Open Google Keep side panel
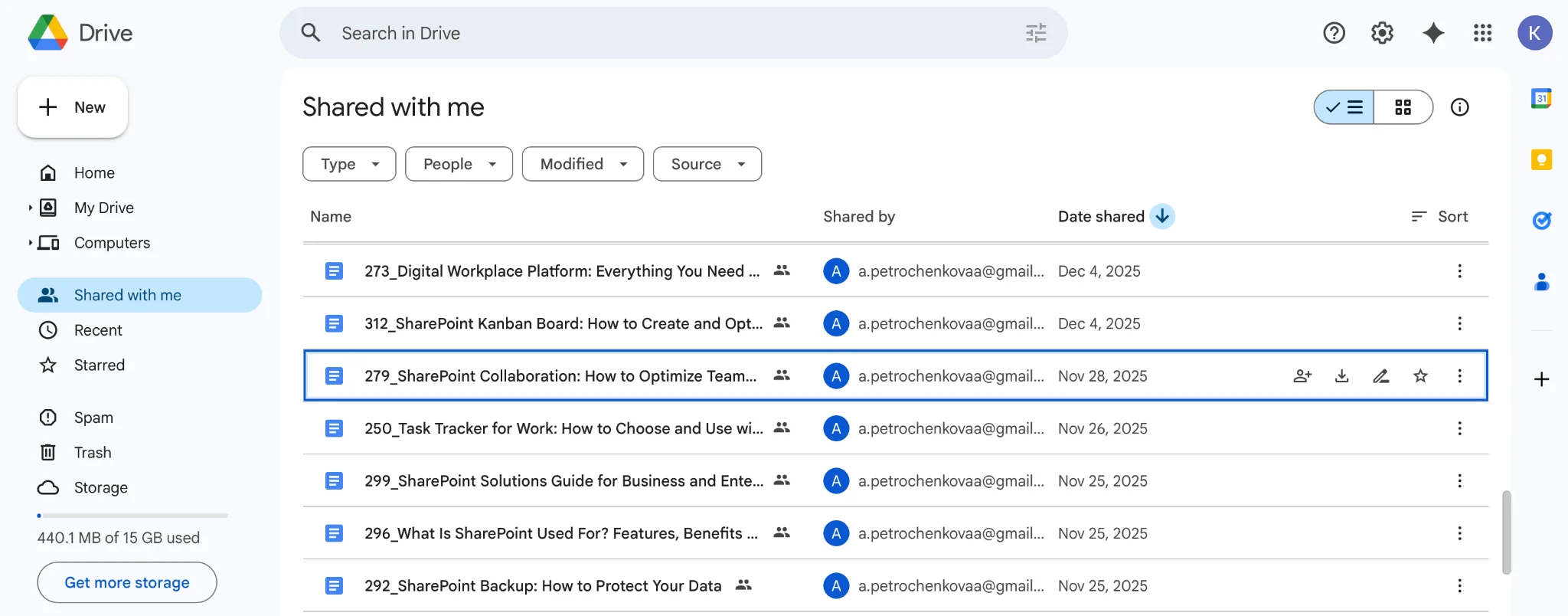Viewport: 1568px width, 616px height. pos(1541,159)
